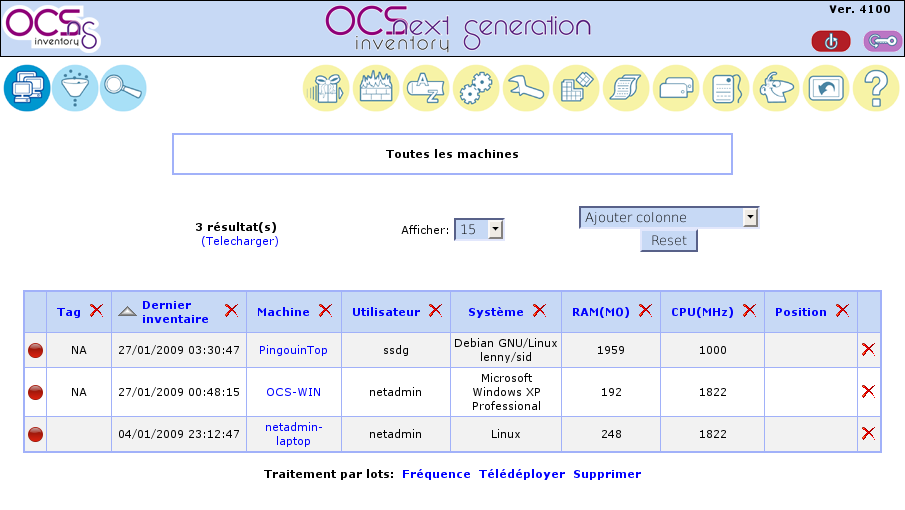The width and height of the screenshot is (905, 510).
Task: Click the A-Z dictionary icon
Action: coord(427,88)
